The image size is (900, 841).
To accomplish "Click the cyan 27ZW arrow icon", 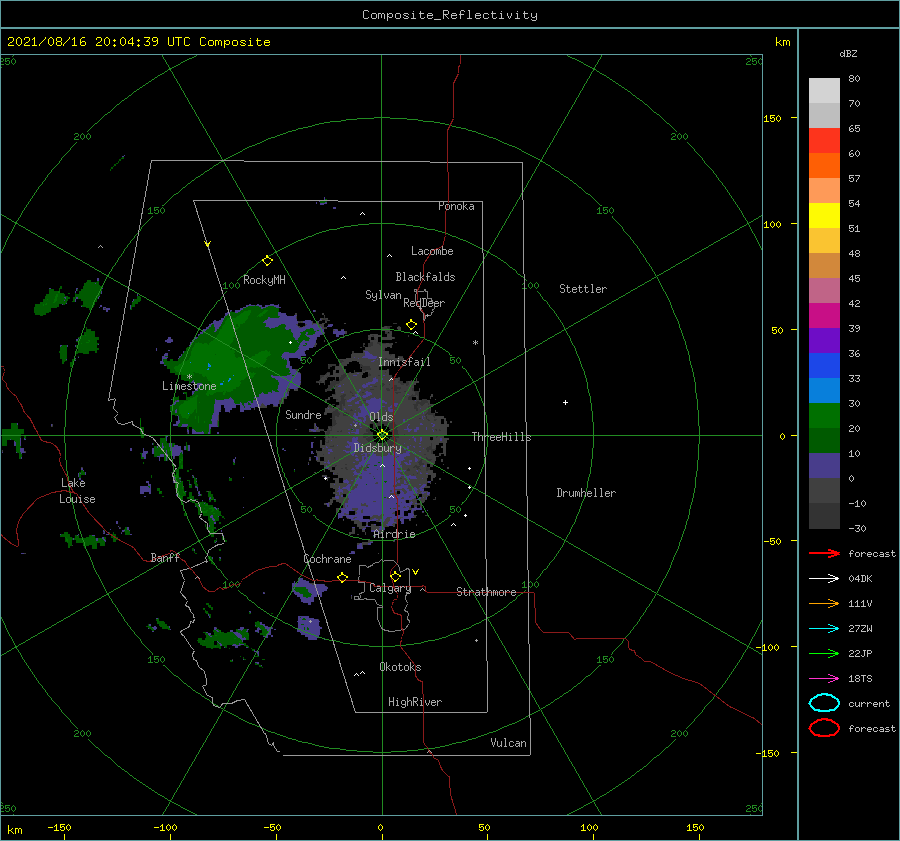I will click(824, 629).
